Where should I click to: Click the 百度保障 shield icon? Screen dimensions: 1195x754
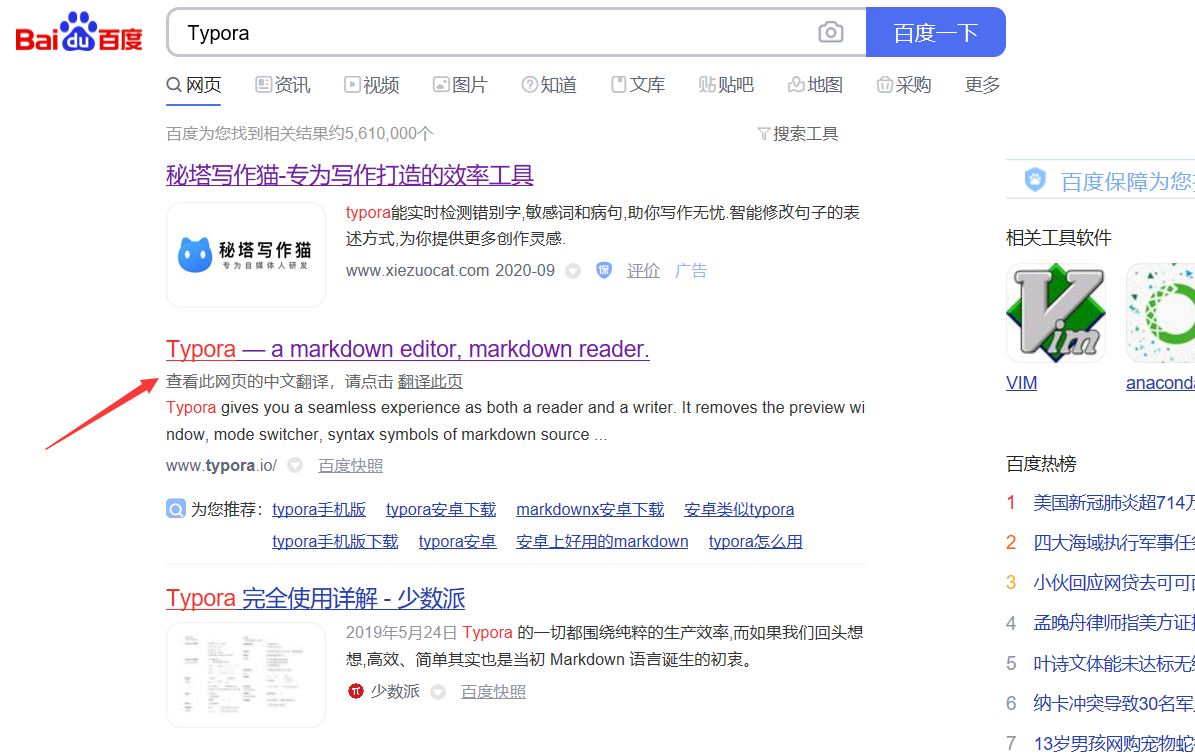[x=1035, y=180]
